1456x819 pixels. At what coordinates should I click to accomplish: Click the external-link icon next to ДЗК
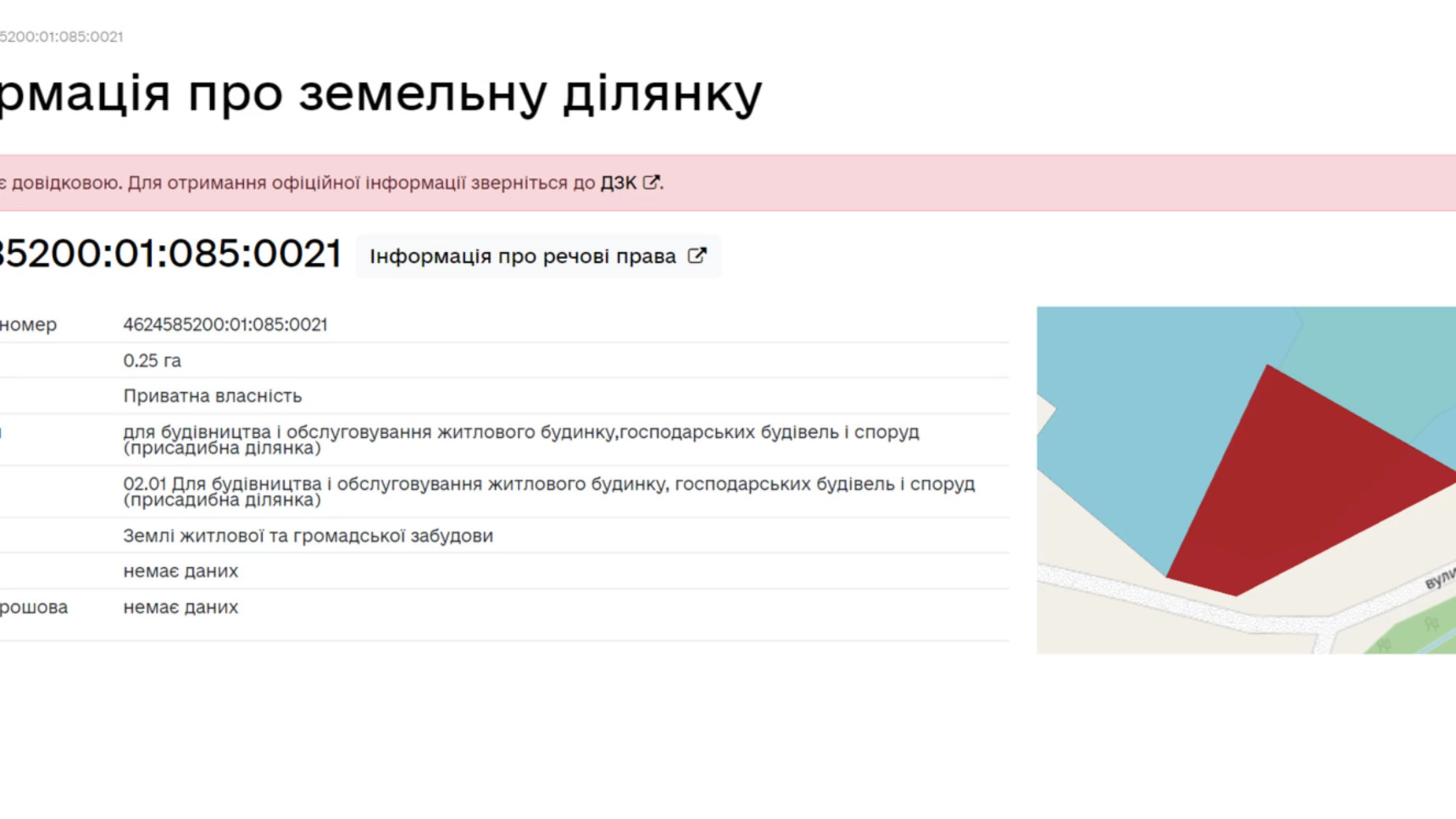click(x=651, y=182)
